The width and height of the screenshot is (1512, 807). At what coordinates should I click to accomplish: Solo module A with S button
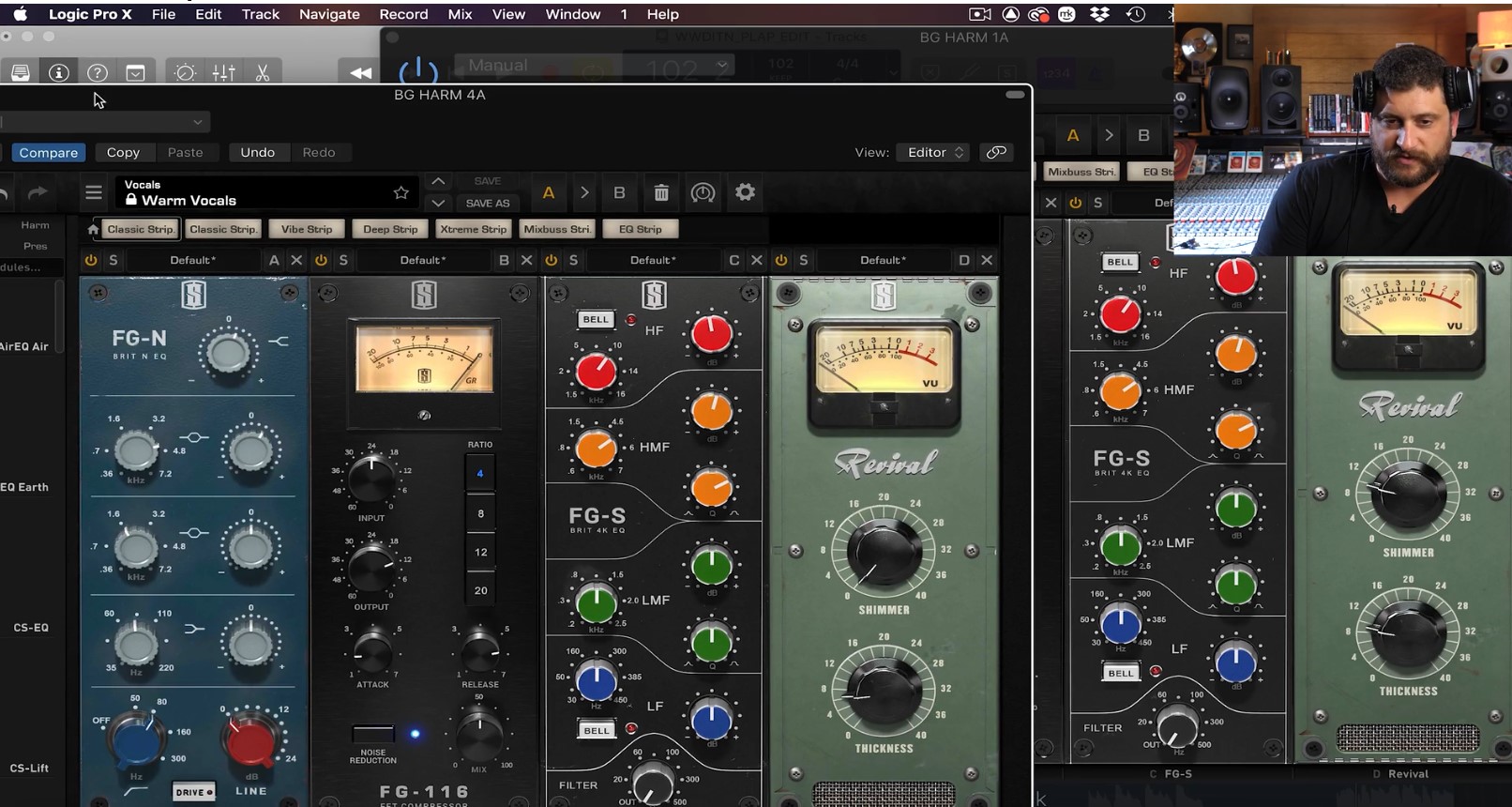[113, 260]
